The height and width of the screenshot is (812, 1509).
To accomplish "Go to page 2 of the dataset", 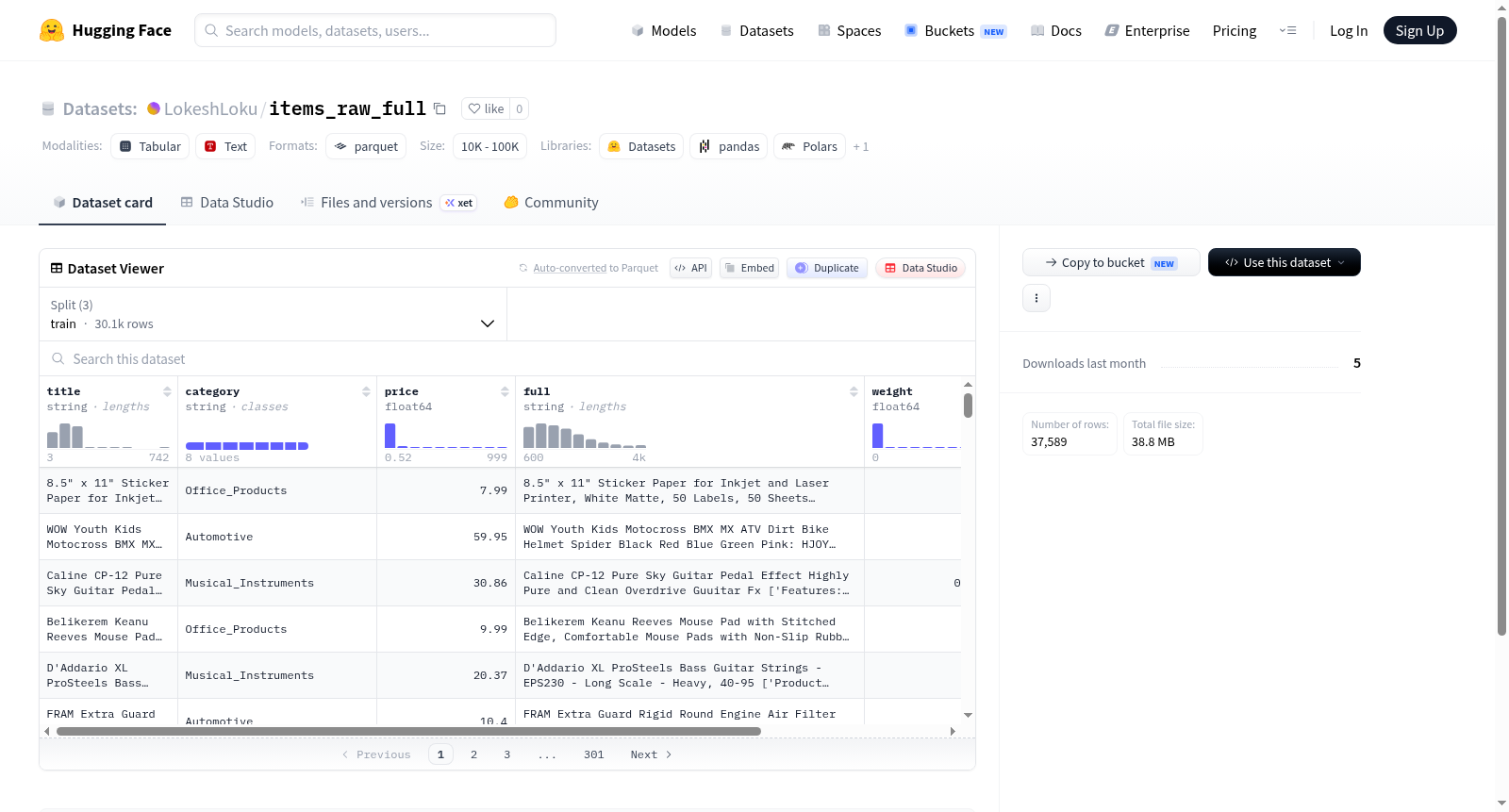I will [473, 754].
